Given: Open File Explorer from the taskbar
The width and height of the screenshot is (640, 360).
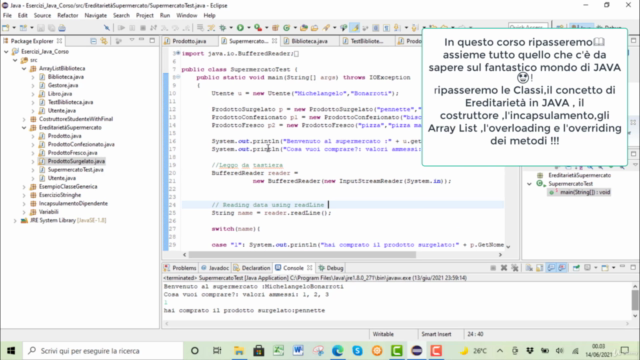Looking at the screenshot, I should coord(239,351).
